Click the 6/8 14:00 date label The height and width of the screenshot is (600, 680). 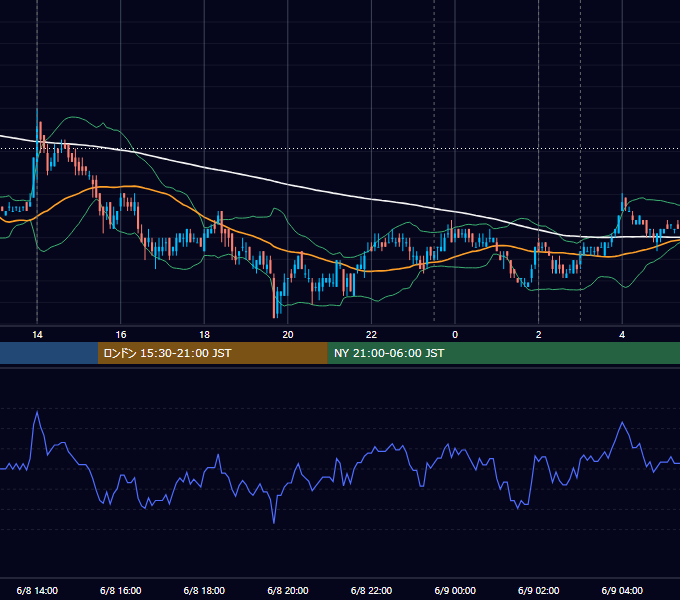click(x=37, y=591)
